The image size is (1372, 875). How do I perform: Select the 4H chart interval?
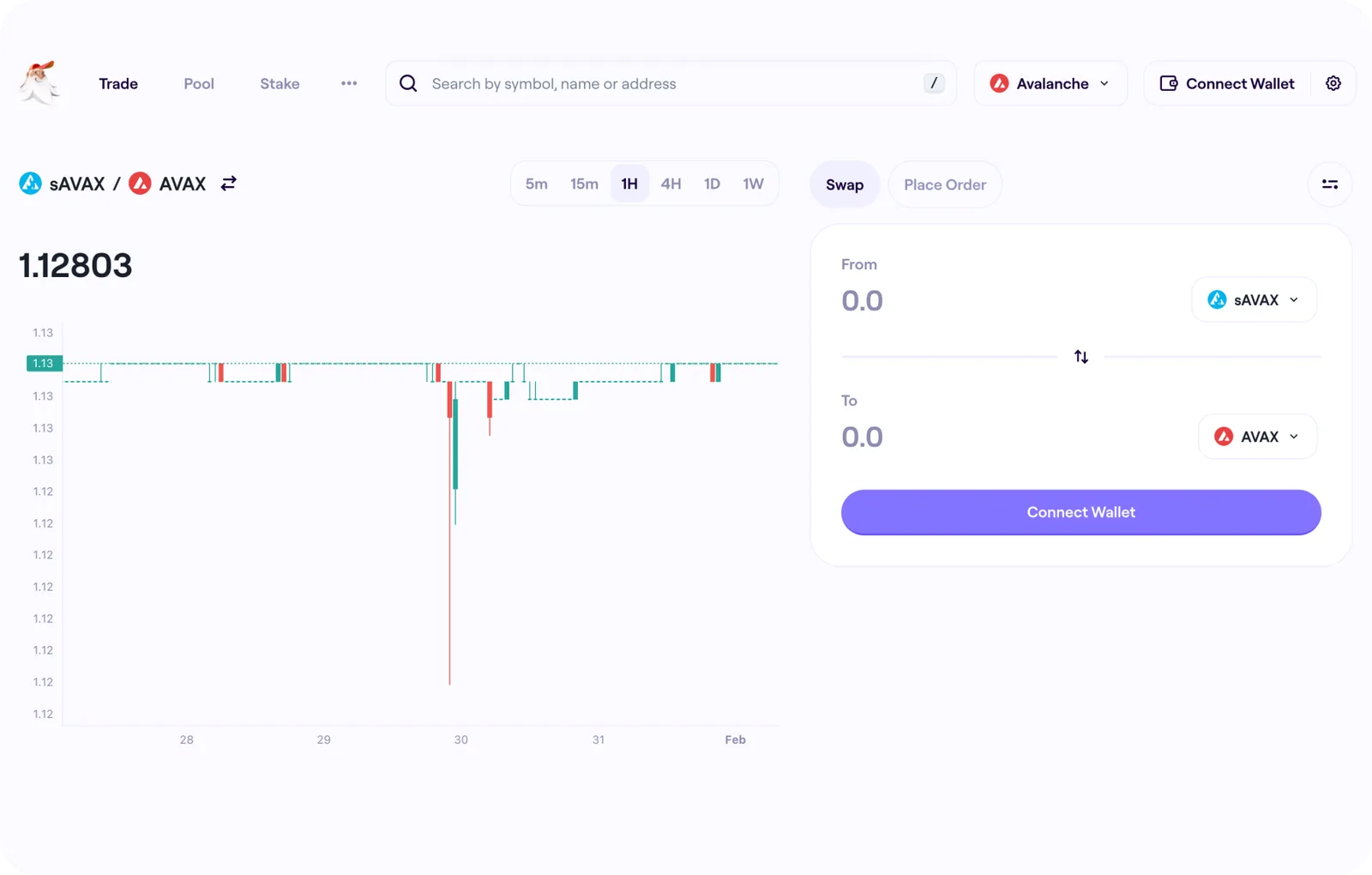click(x=671, y=184)
